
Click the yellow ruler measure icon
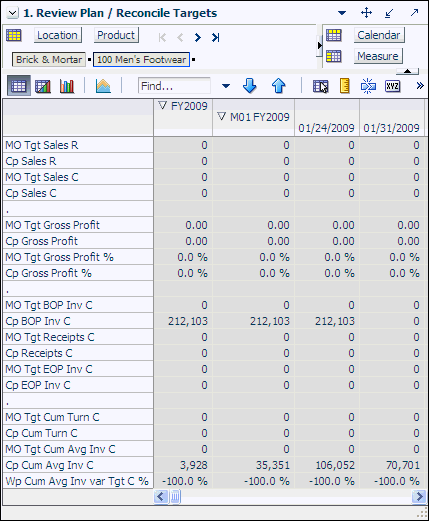[x=345, y=86]
